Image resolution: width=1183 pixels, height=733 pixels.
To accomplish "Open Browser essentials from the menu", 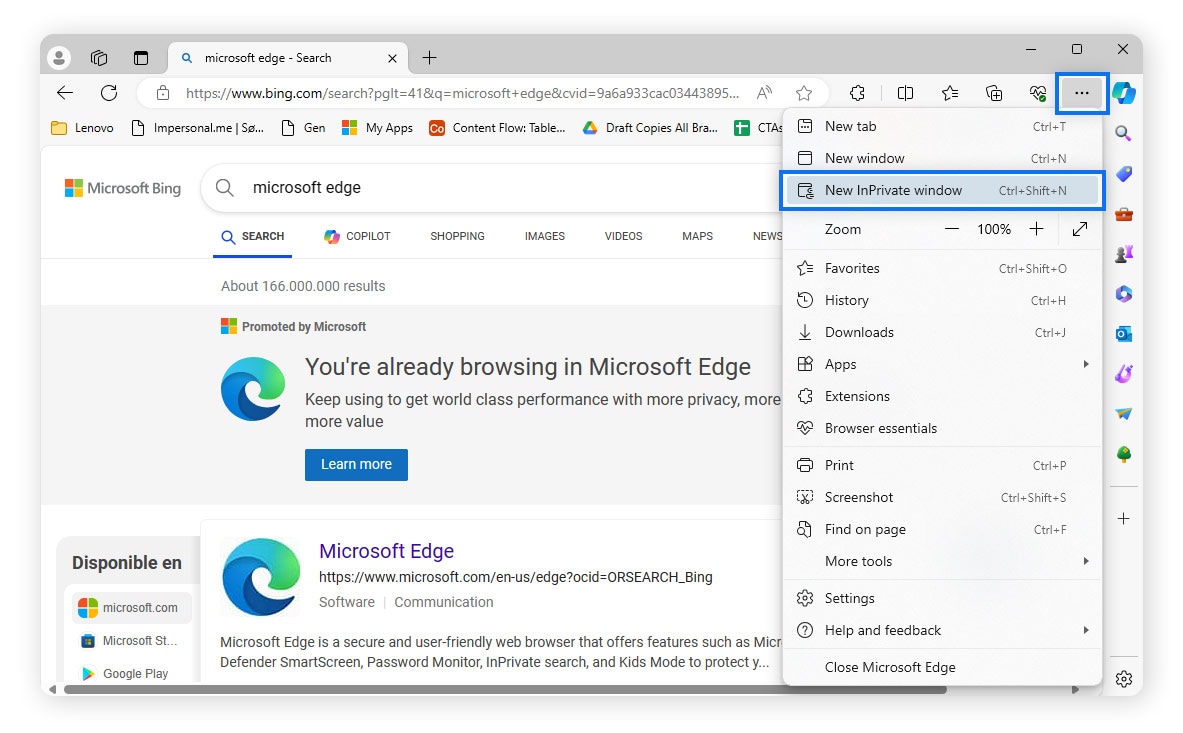I will 942,428.
